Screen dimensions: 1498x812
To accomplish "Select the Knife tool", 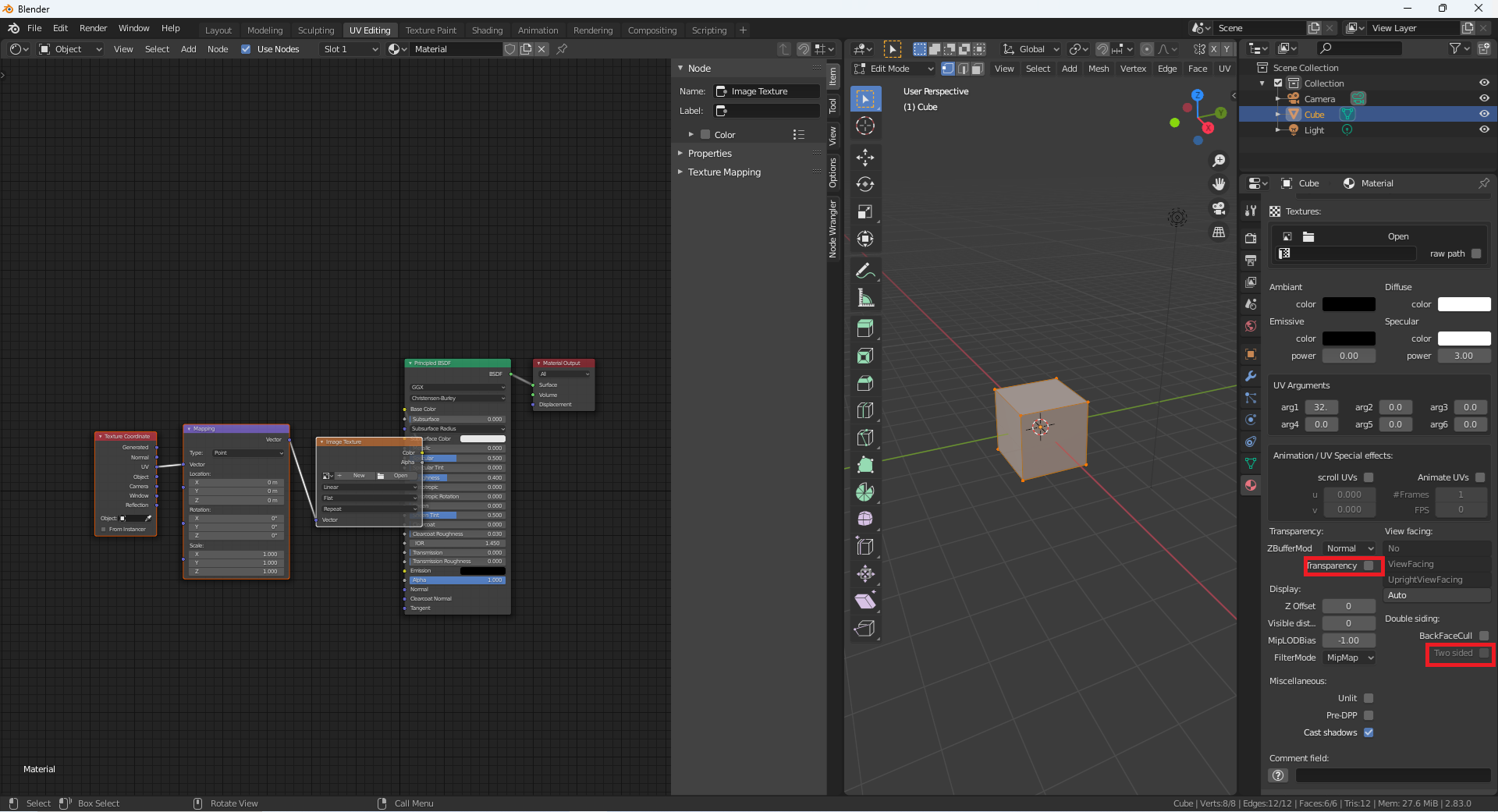I will tap(865, 438).
